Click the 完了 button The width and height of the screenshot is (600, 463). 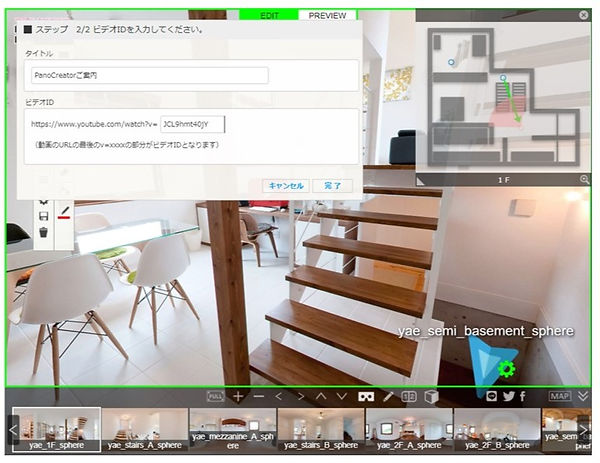332,186
